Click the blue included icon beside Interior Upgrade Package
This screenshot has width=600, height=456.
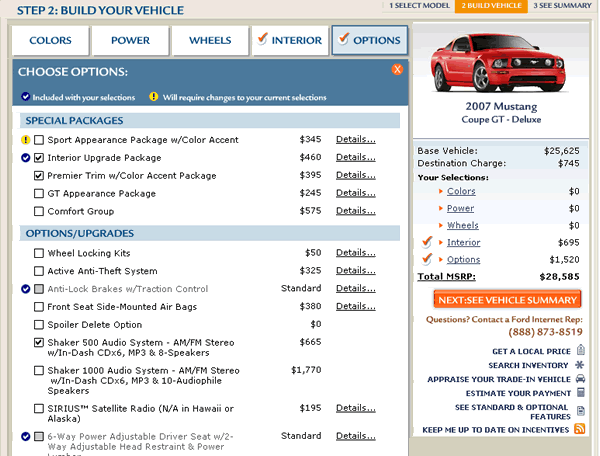coord(26,158)
